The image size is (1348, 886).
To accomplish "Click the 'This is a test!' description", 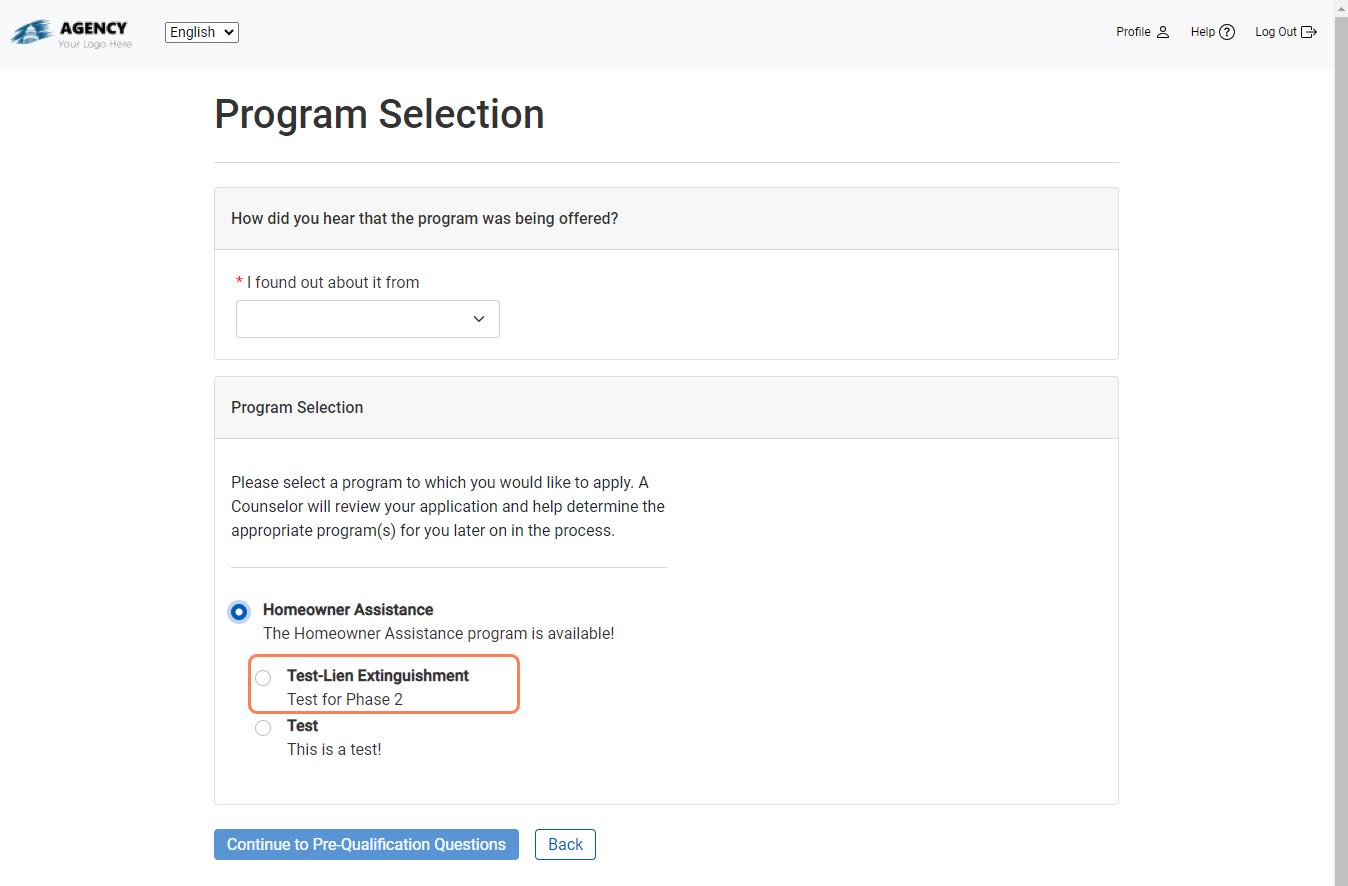I will (x=334, y=749).
